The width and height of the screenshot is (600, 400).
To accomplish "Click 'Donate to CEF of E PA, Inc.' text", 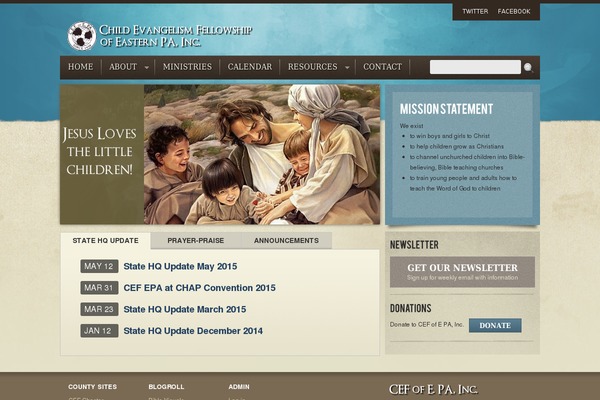I will [x=427, y=325].
